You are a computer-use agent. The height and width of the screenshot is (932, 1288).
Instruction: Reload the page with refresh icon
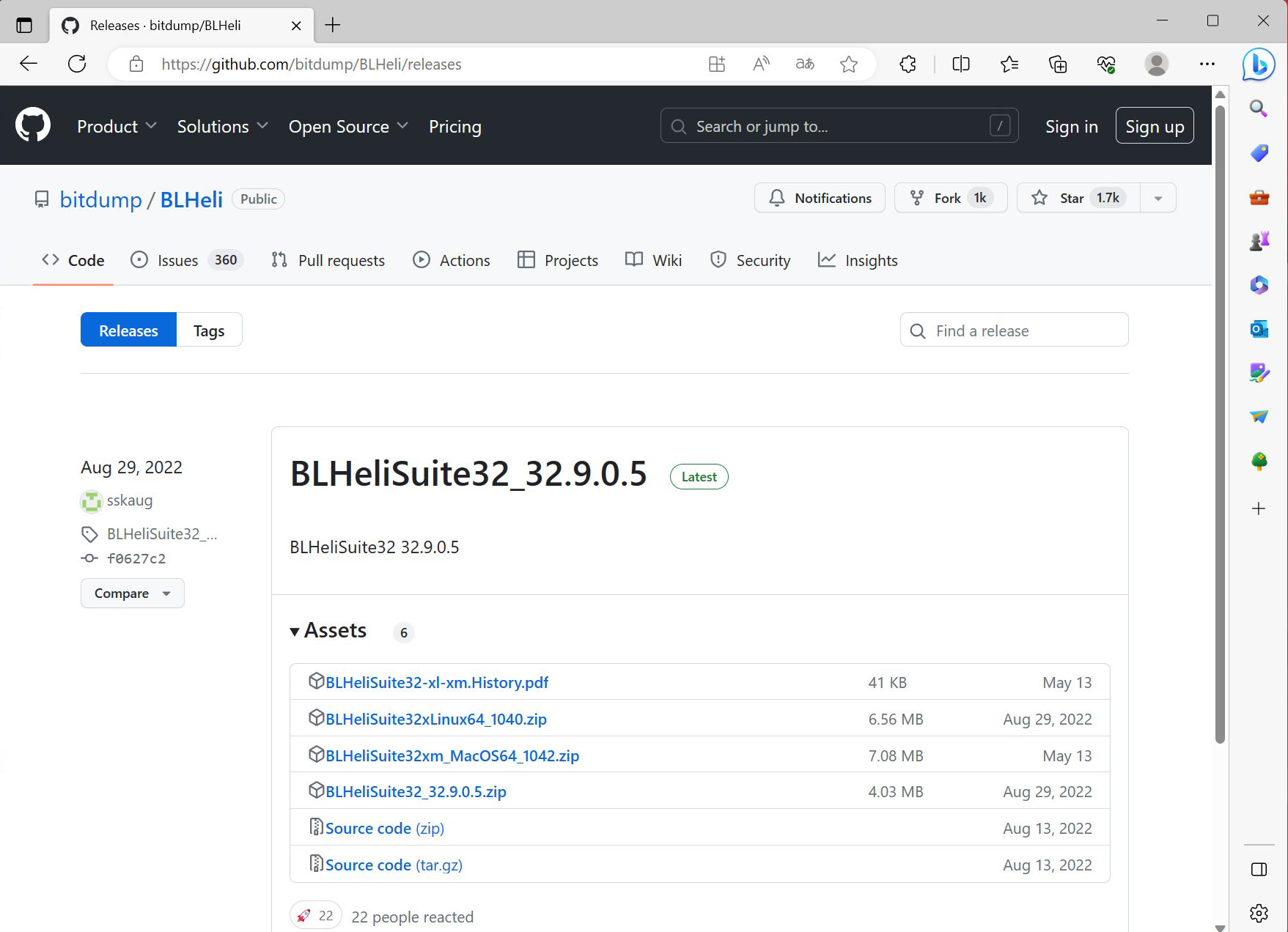77,64
